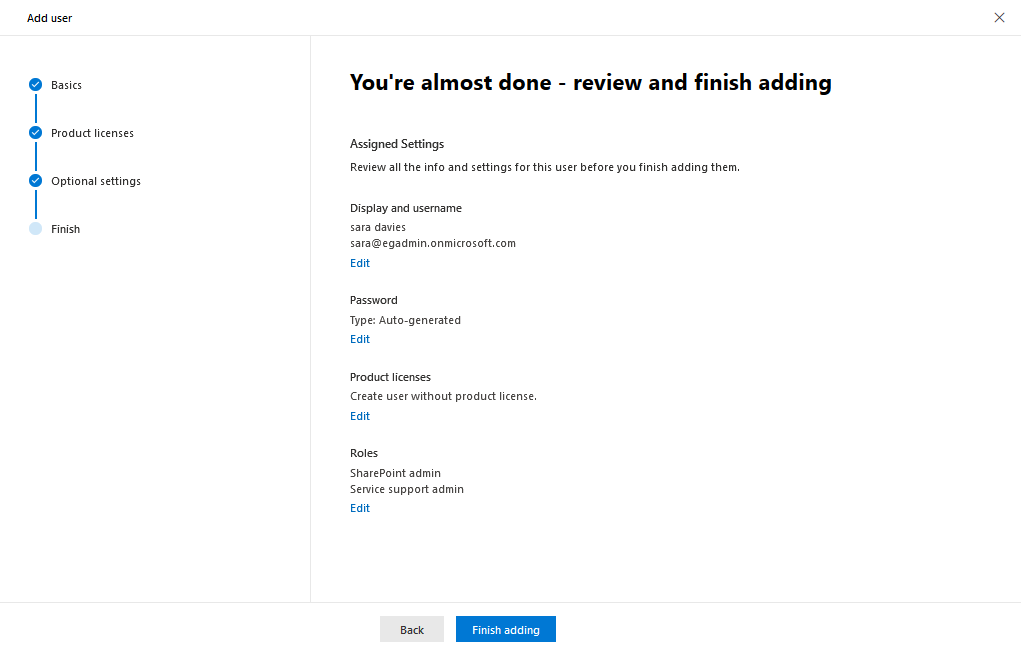Click the Product licenses step checkmark icon
The height and width of the screenshot is (651, 1021).
point(36,133)
